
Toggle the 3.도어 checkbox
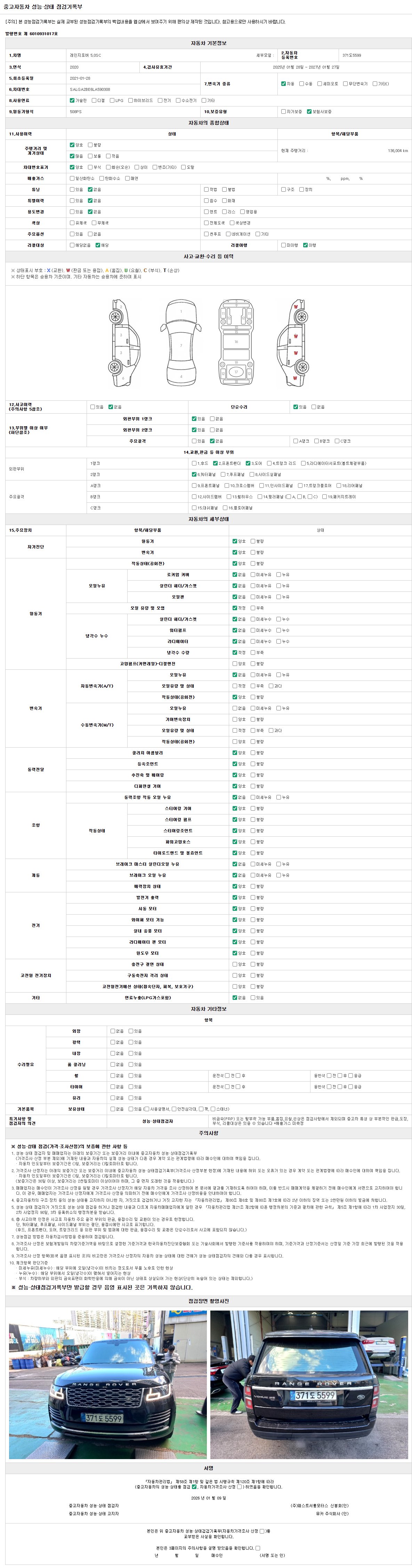pyautogui.click(x=248, y=463)
